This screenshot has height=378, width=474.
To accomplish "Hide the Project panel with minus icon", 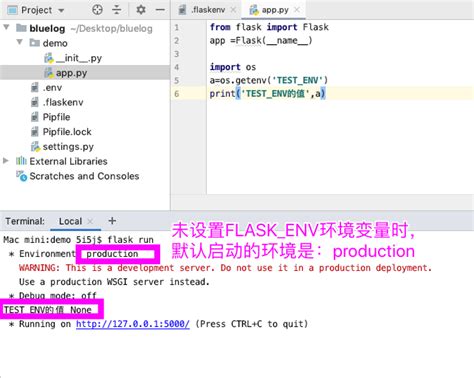I will (x=160, y=10).
